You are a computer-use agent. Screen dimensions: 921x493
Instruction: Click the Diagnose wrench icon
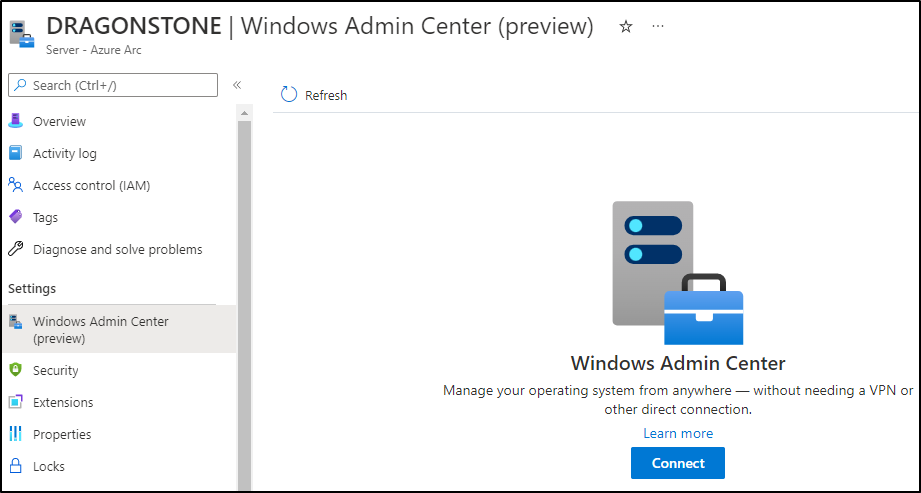(x=16, y=249)
